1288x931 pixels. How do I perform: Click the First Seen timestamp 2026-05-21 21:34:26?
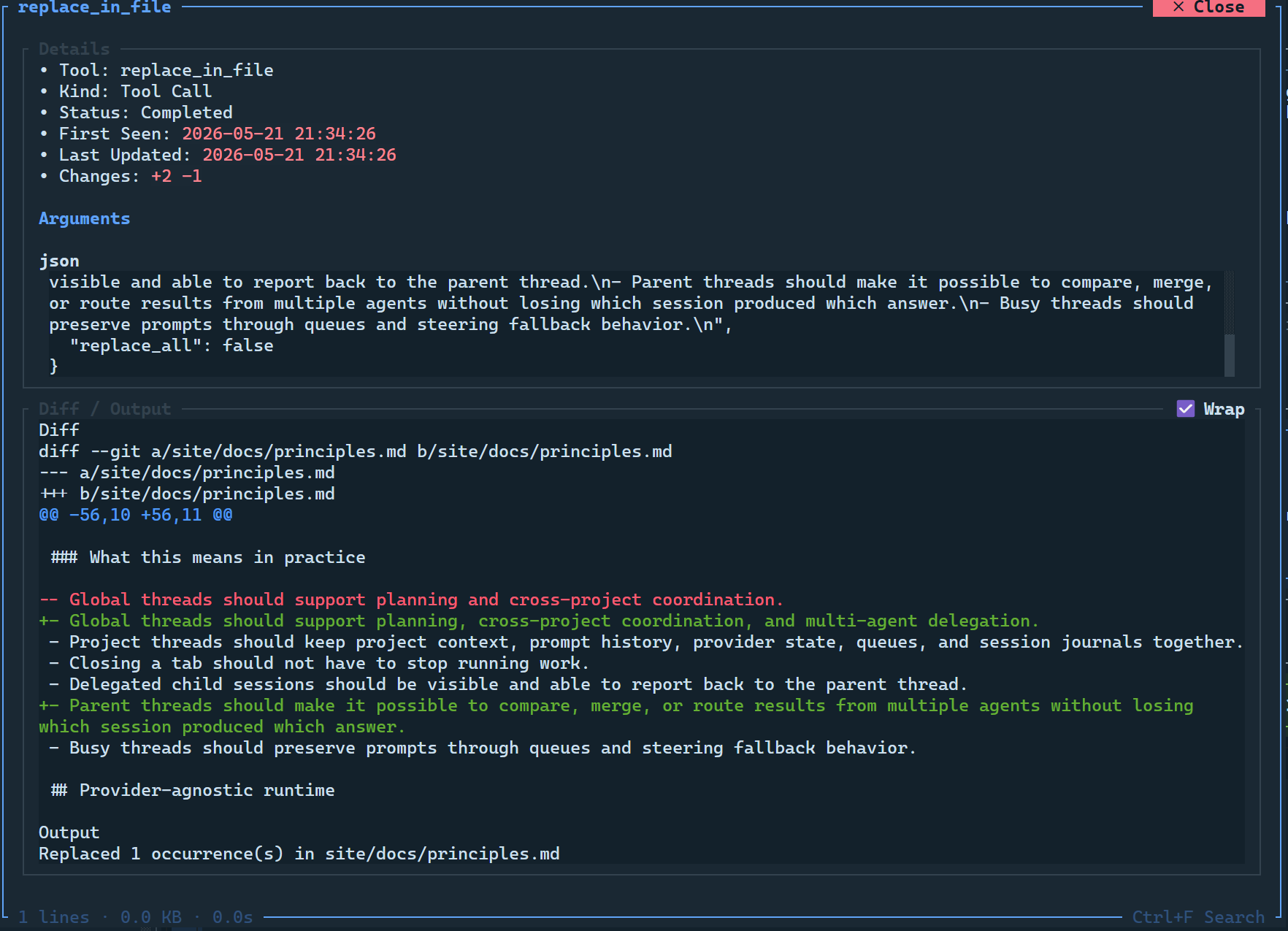click(x=279, y=134)
